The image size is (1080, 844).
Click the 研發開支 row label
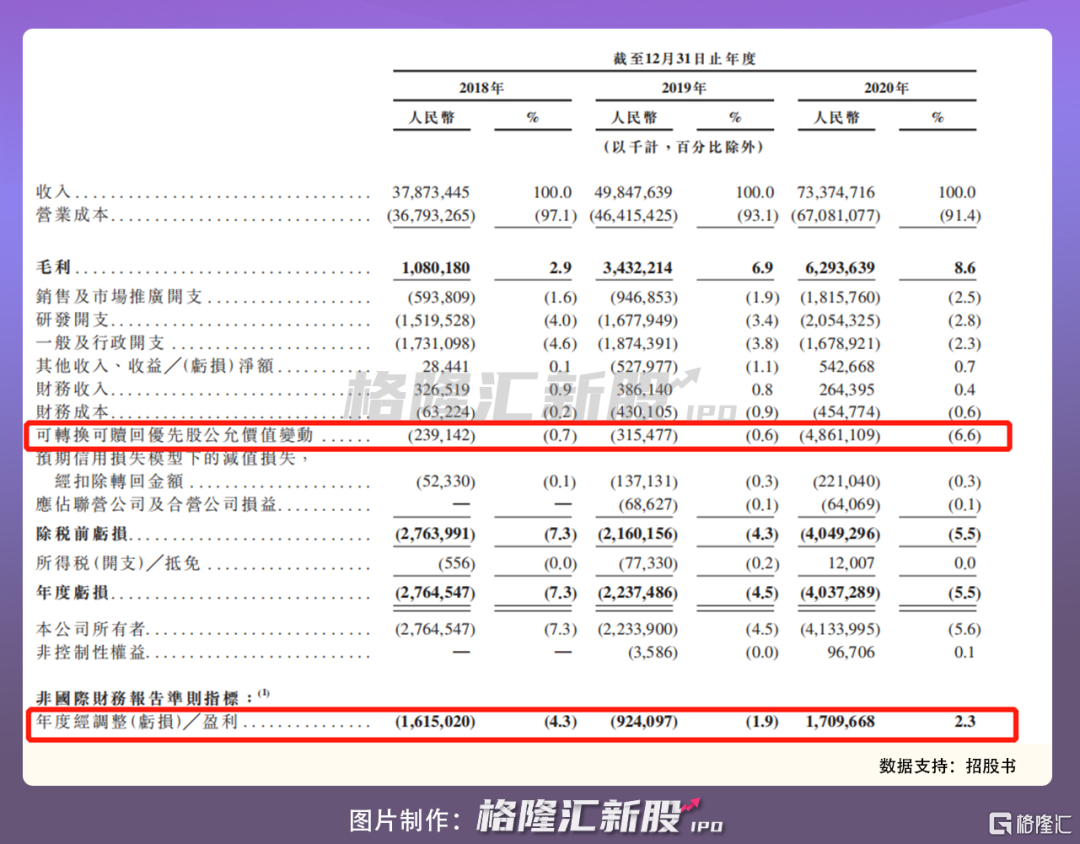(72, 320)
